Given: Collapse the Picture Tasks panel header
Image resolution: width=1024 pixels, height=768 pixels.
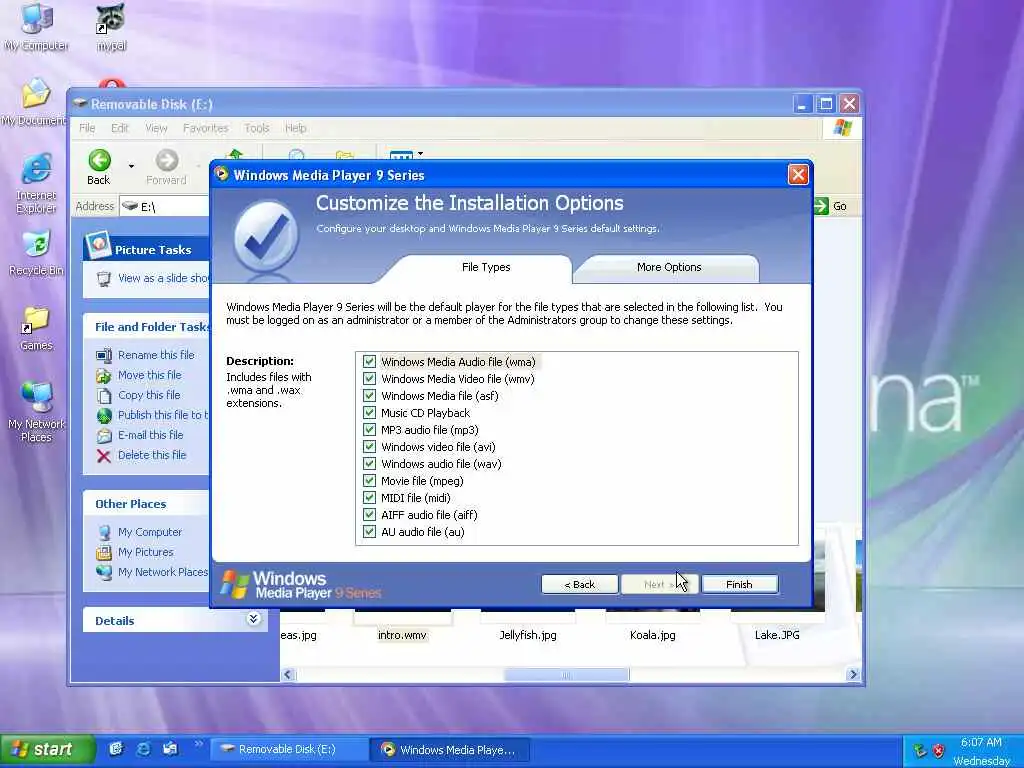Looking at the screenshot, I should 146,249.
